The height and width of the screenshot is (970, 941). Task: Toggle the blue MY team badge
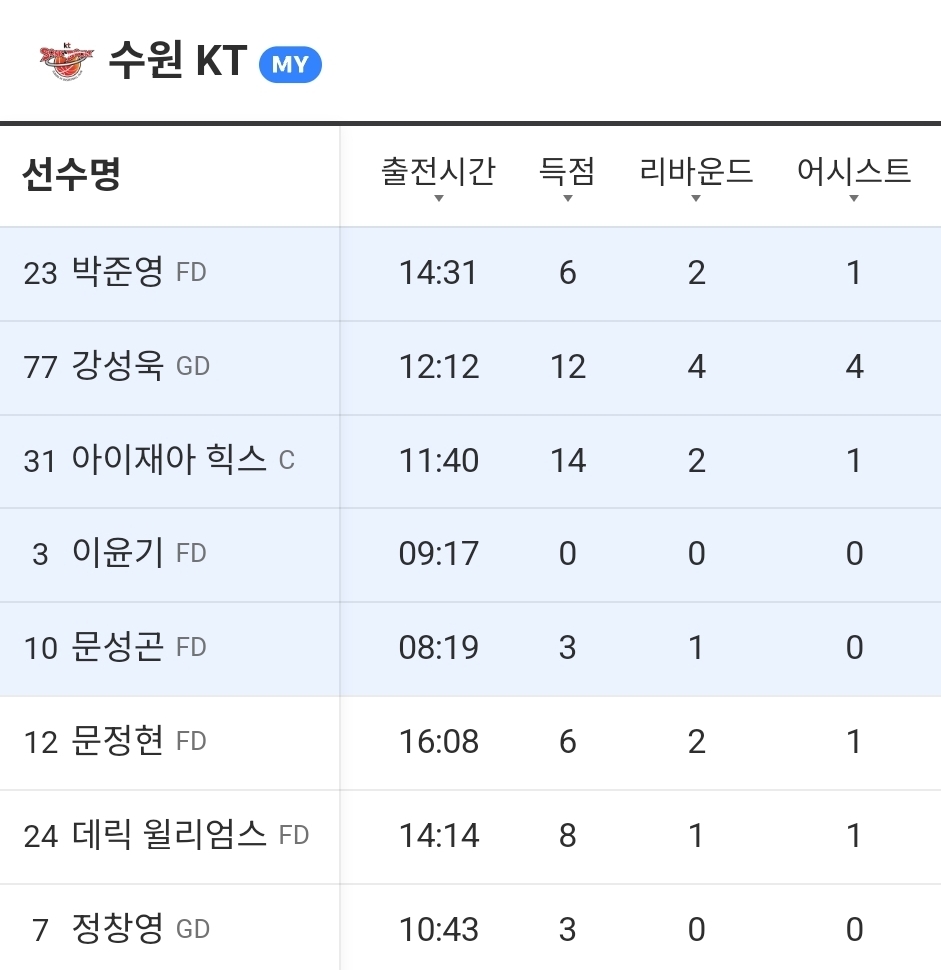[290, 64]
